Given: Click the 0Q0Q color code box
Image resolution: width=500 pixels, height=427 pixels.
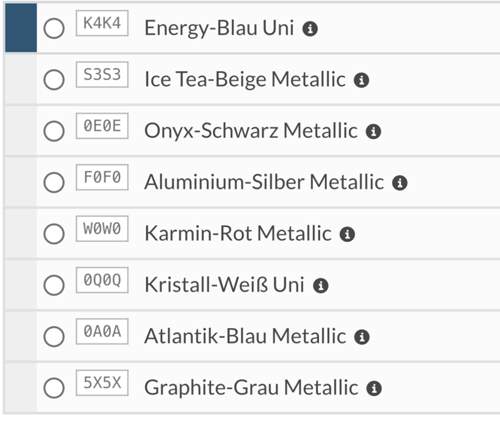Looking at the screenshot, I should 102,280.
